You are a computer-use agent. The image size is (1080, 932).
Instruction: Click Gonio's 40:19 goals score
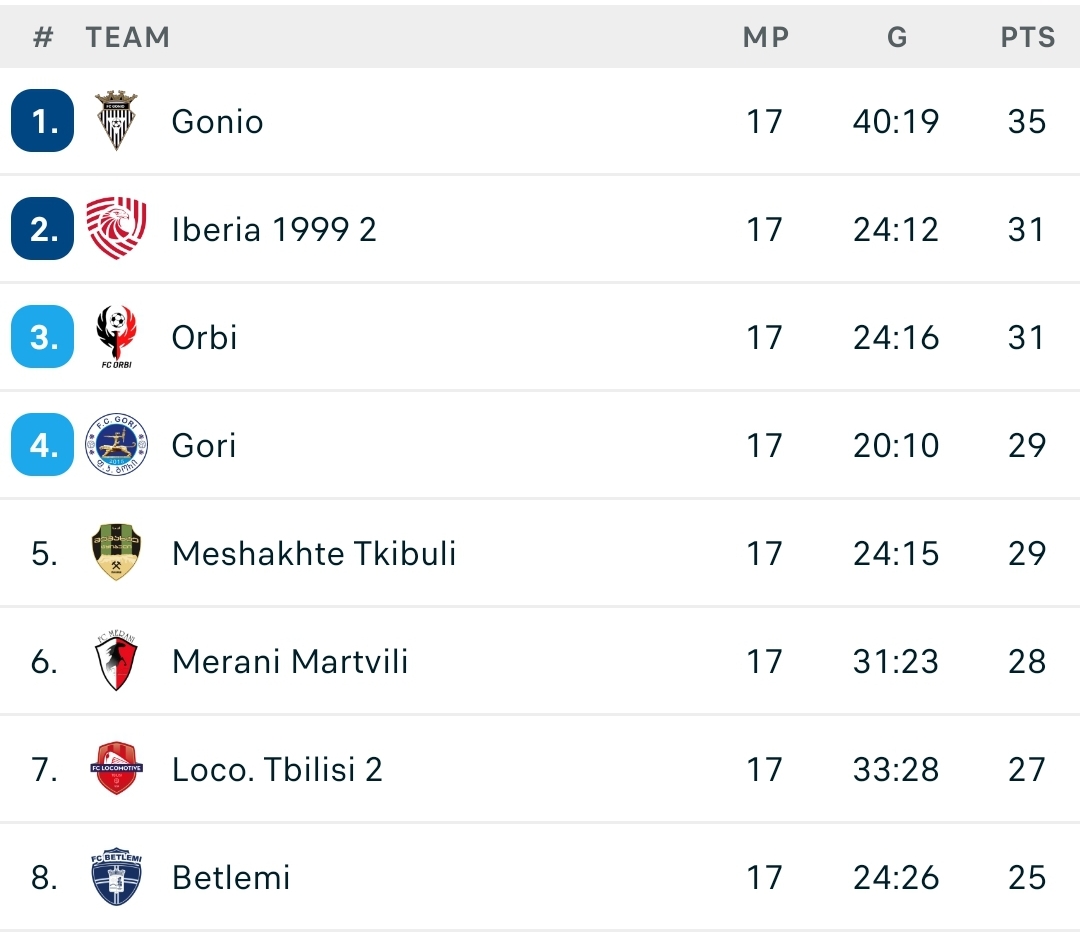coord(896,121)
